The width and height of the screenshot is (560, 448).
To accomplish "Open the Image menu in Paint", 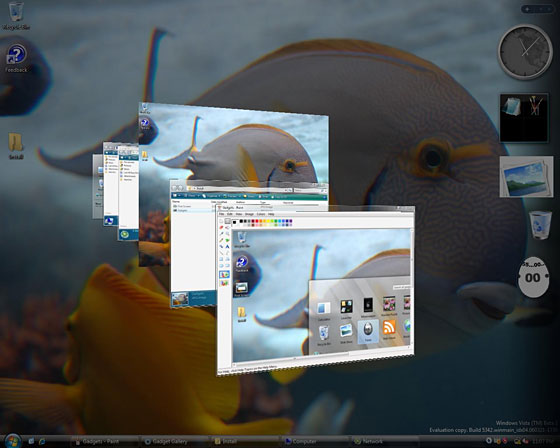I will click(x=249, y=214).
